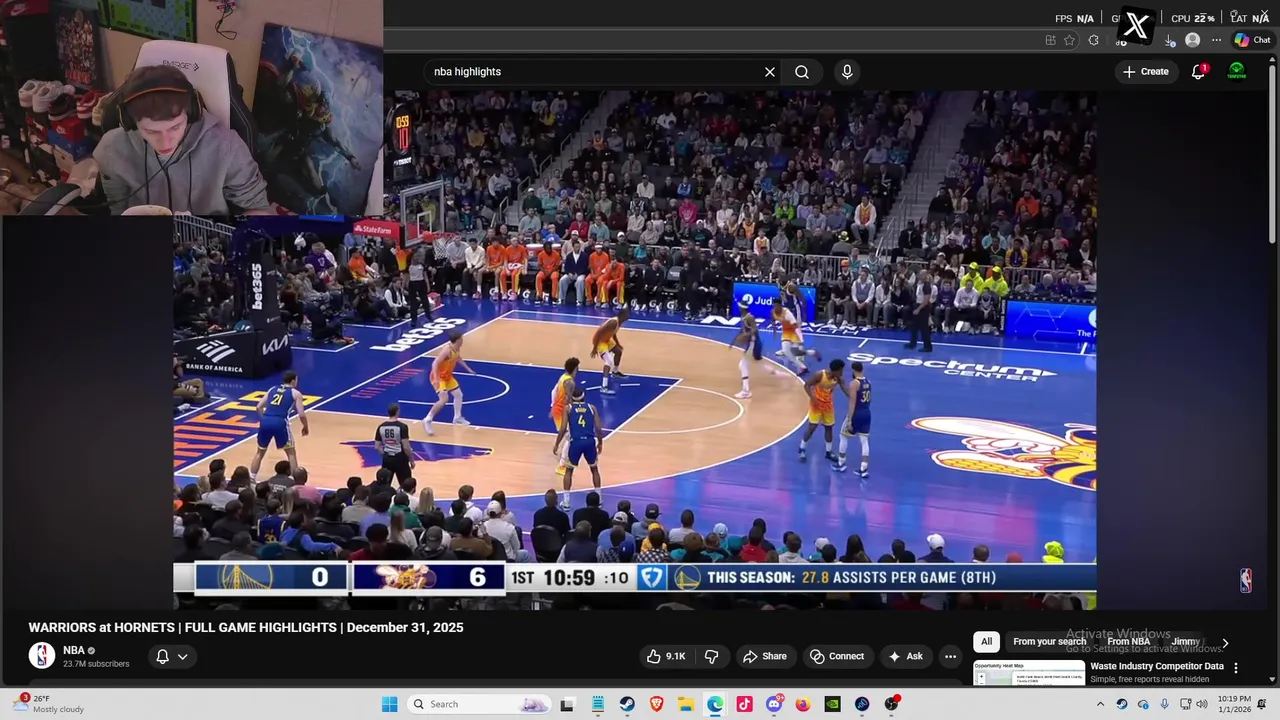The width and height of the screenshot is (1280, 720).
Task: Clear the YouTube search box with the X
Action: pyautogui.click(x=770, y=72)
